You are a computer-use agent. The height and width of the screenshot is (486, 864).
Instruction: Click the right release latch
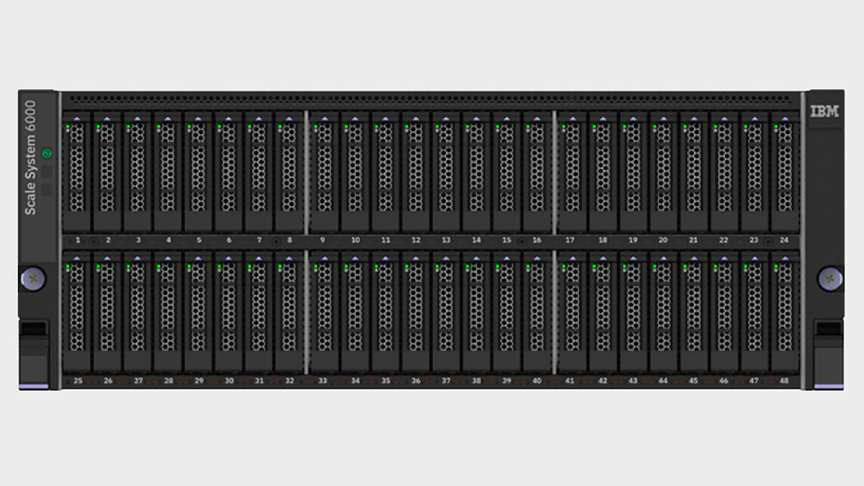point(829,355)
